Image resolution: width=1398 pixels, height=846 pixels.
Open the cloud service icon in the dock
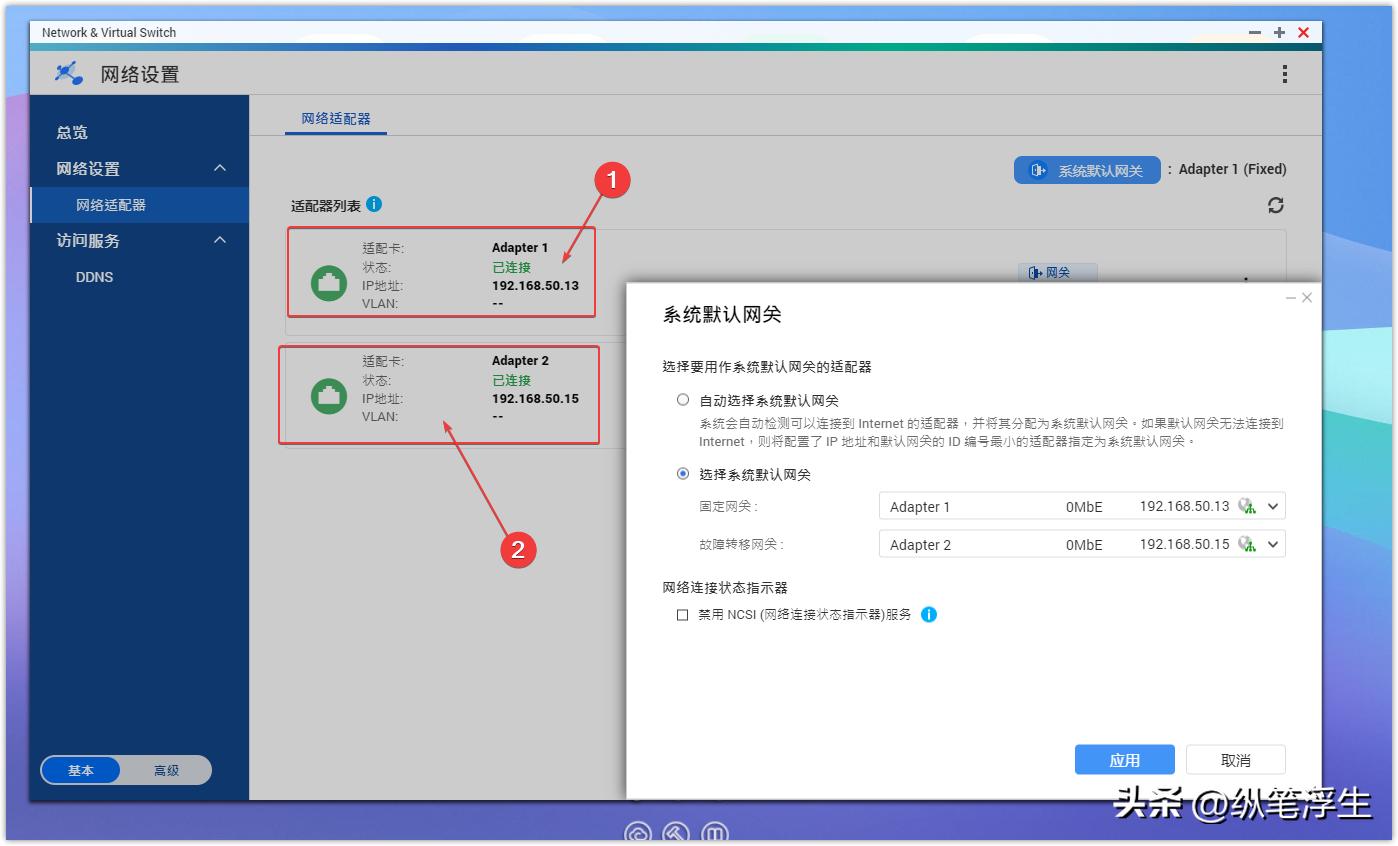(637, 832)
